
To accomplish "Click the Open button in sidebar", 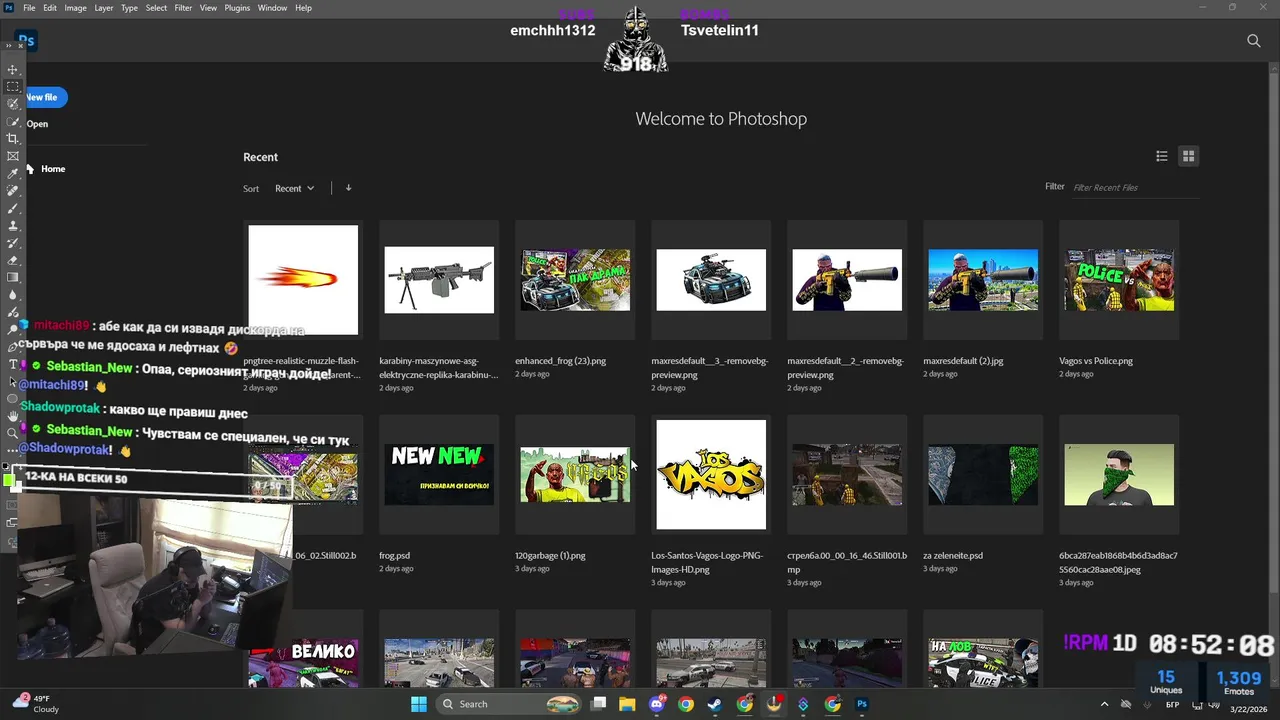I will [37, 124].
